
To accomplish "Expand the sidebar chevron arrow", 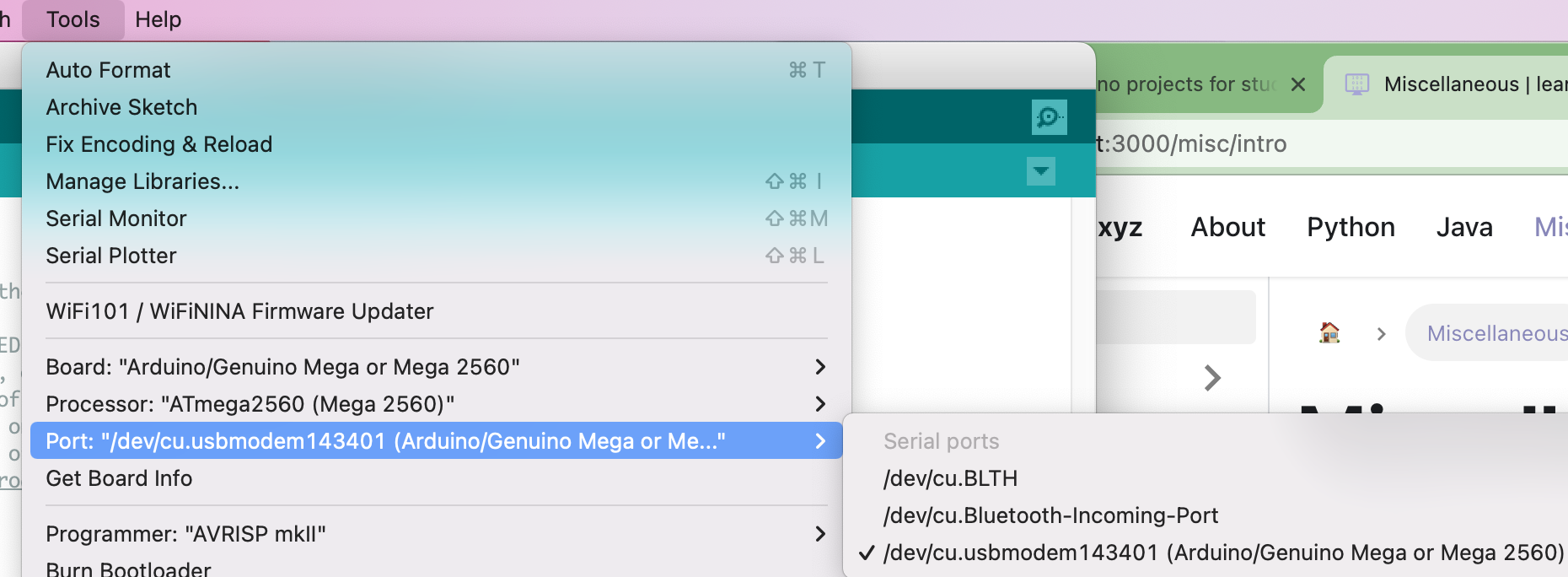I will pyautogui.click(x=1212, y=378).
